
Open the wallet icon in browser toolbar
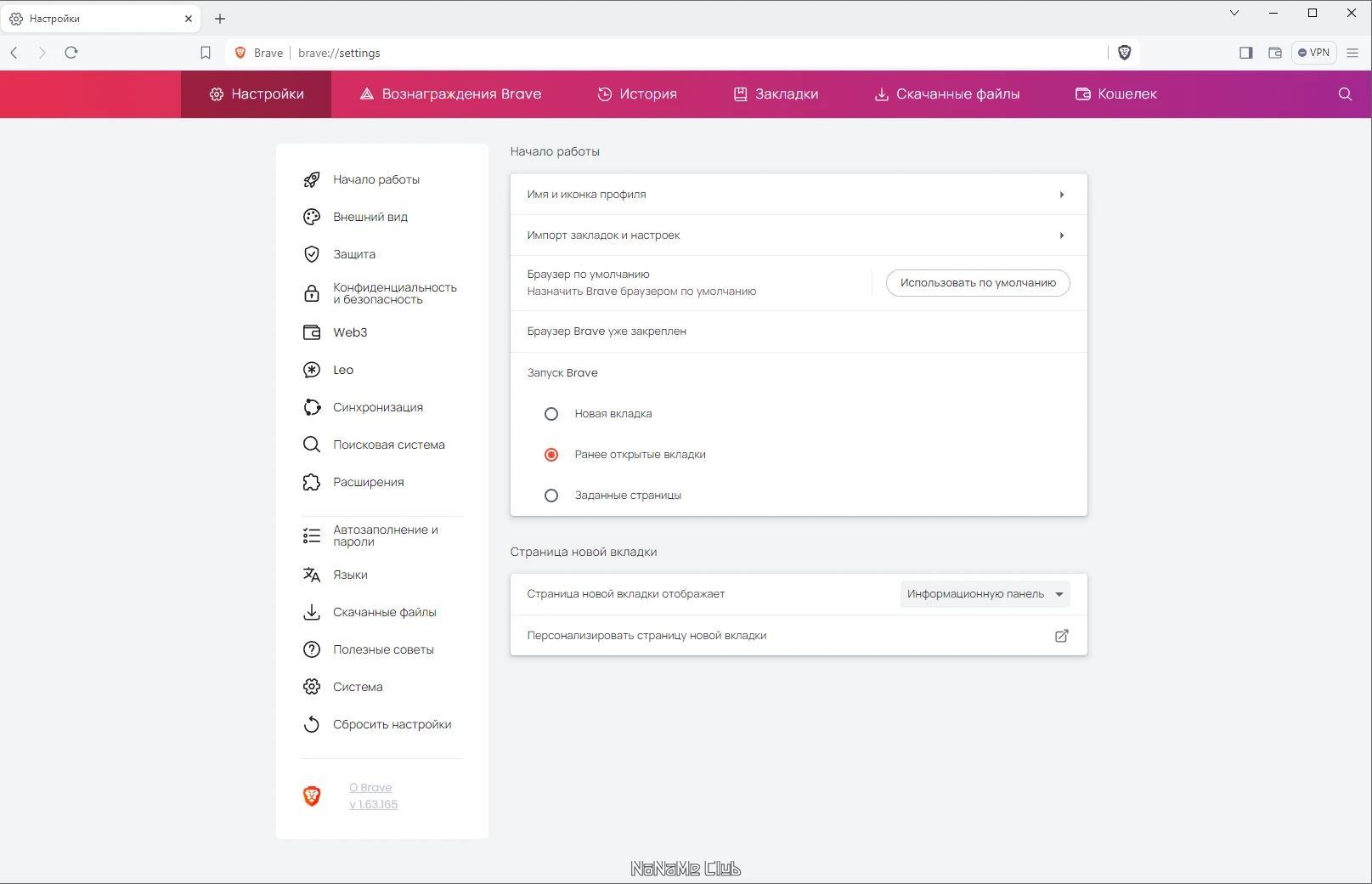1275,53
